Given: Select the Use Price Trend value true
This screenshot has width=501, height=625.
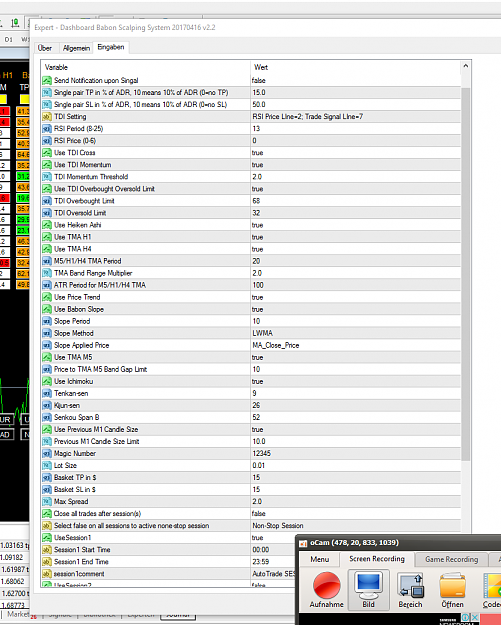Looking at the screenshot, I should (257, 297).
